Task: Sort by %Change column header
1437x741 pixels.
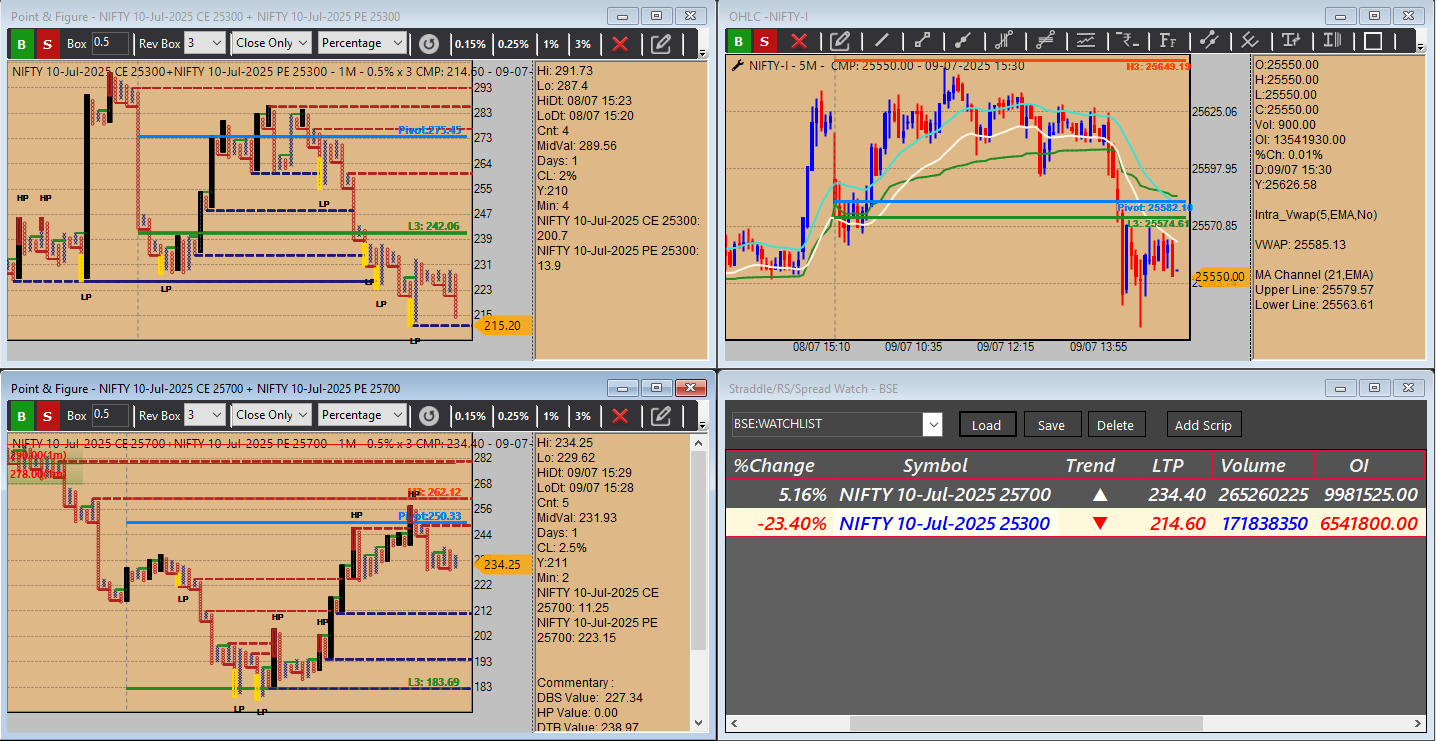Action: click(x=780, y=465)
